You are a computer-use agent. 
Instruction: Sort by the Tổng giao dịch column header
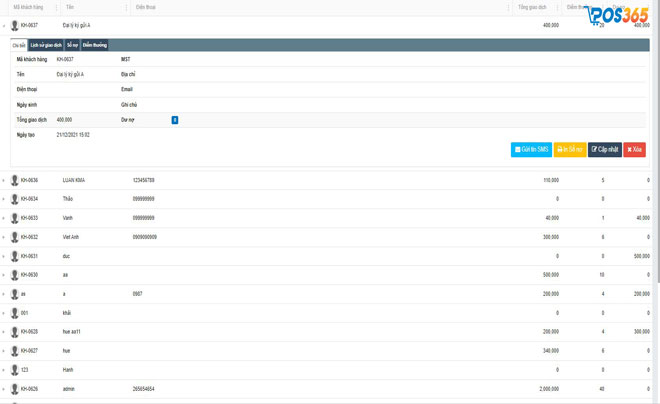(532, 7)
